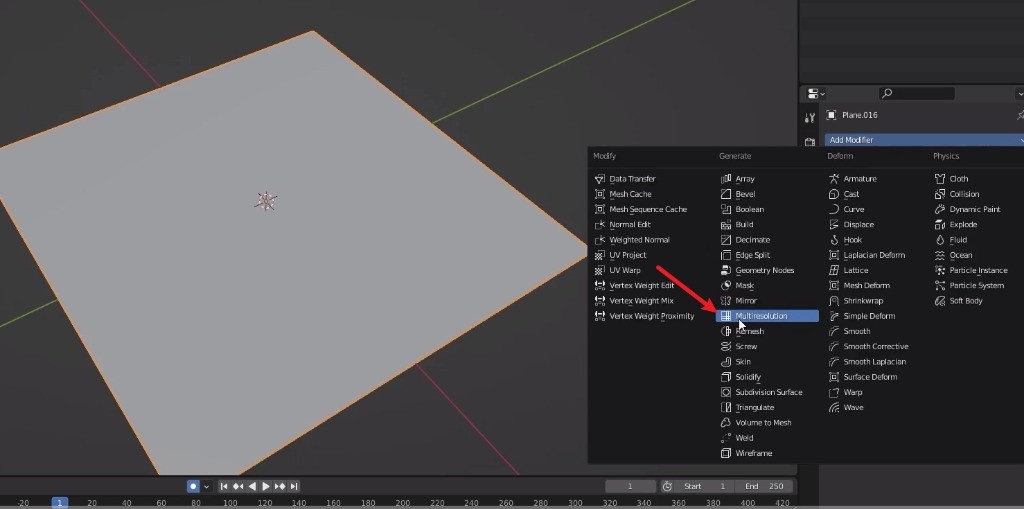Open the auto keying options dropdown arrow

[x=207, y=486]
